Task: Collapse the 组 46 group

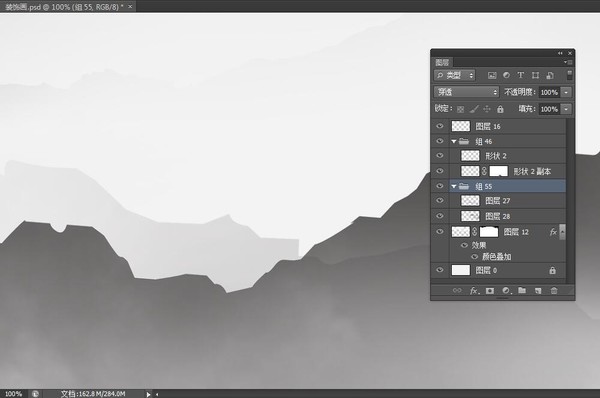Action: click(x=454, y=142)
